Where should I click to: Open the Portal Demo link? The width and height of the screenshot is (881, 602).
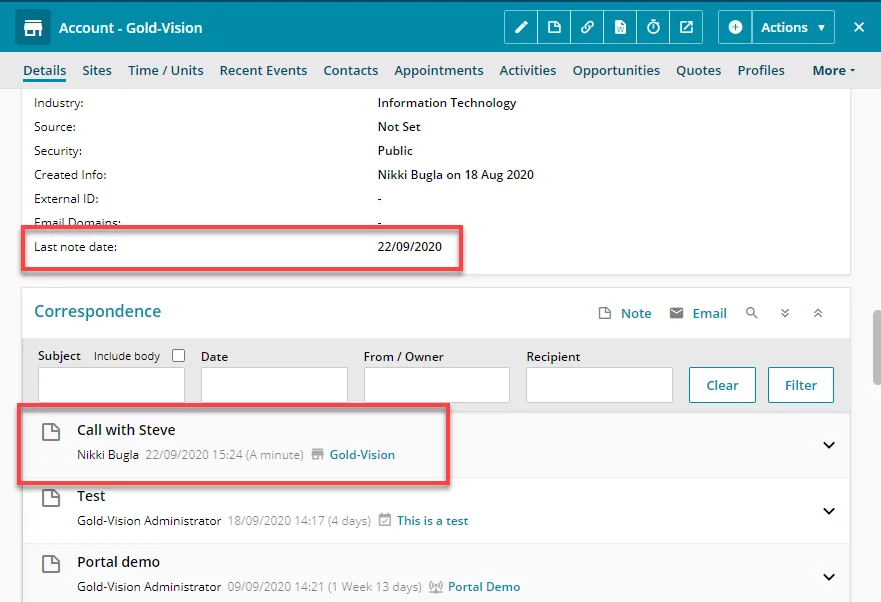pos(484,586)
